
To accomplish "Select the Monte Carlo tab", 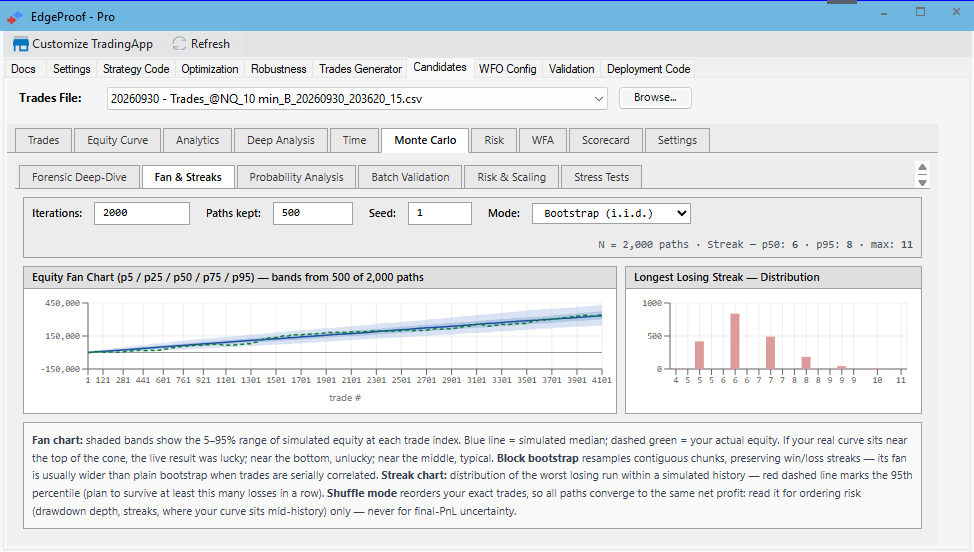I will 426,140.
